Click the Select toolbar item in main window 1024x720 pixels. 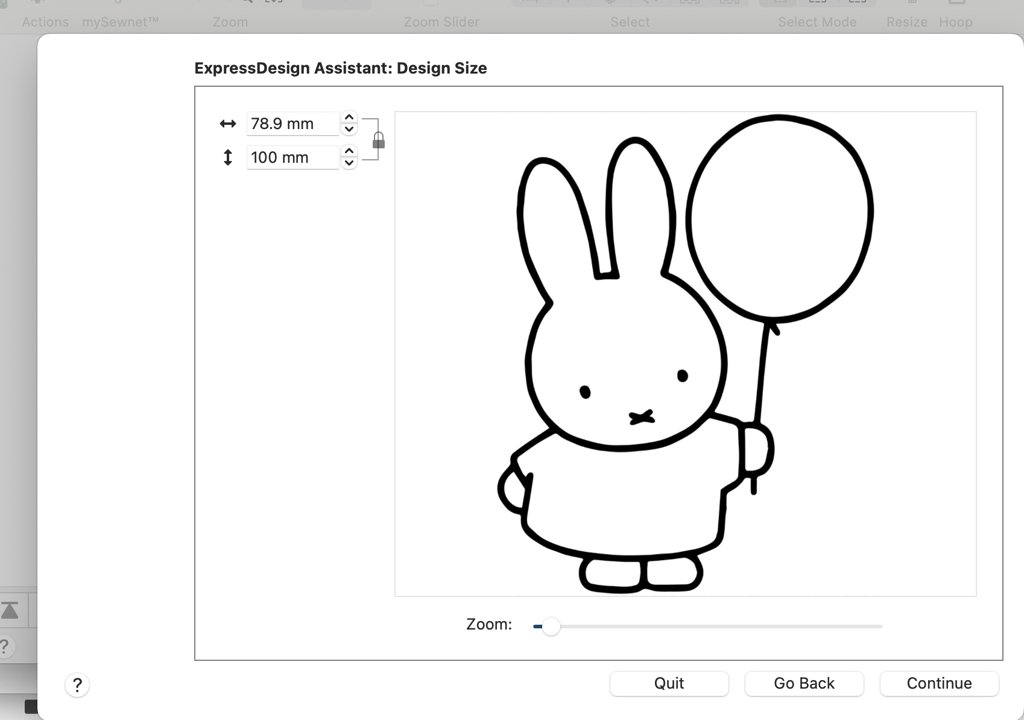point(630,22)
